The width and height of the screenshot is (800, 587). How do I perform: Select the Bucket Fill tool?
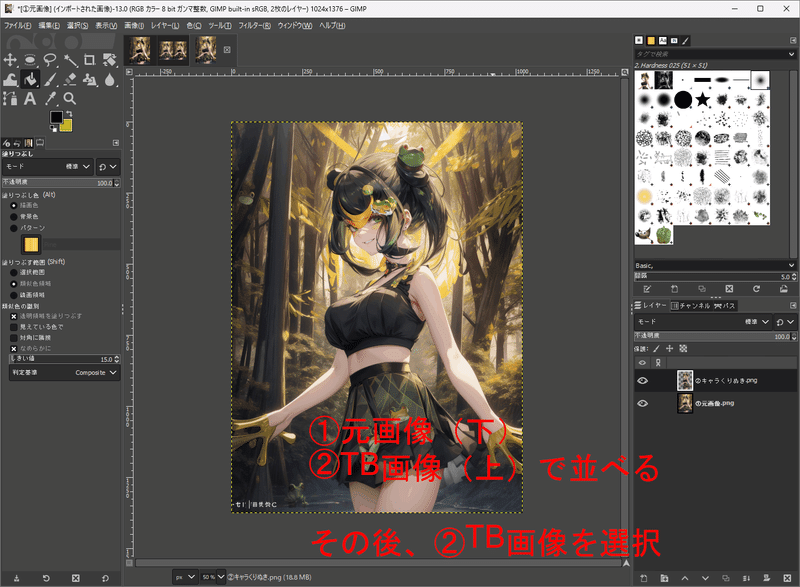click(x=30, y=80)
